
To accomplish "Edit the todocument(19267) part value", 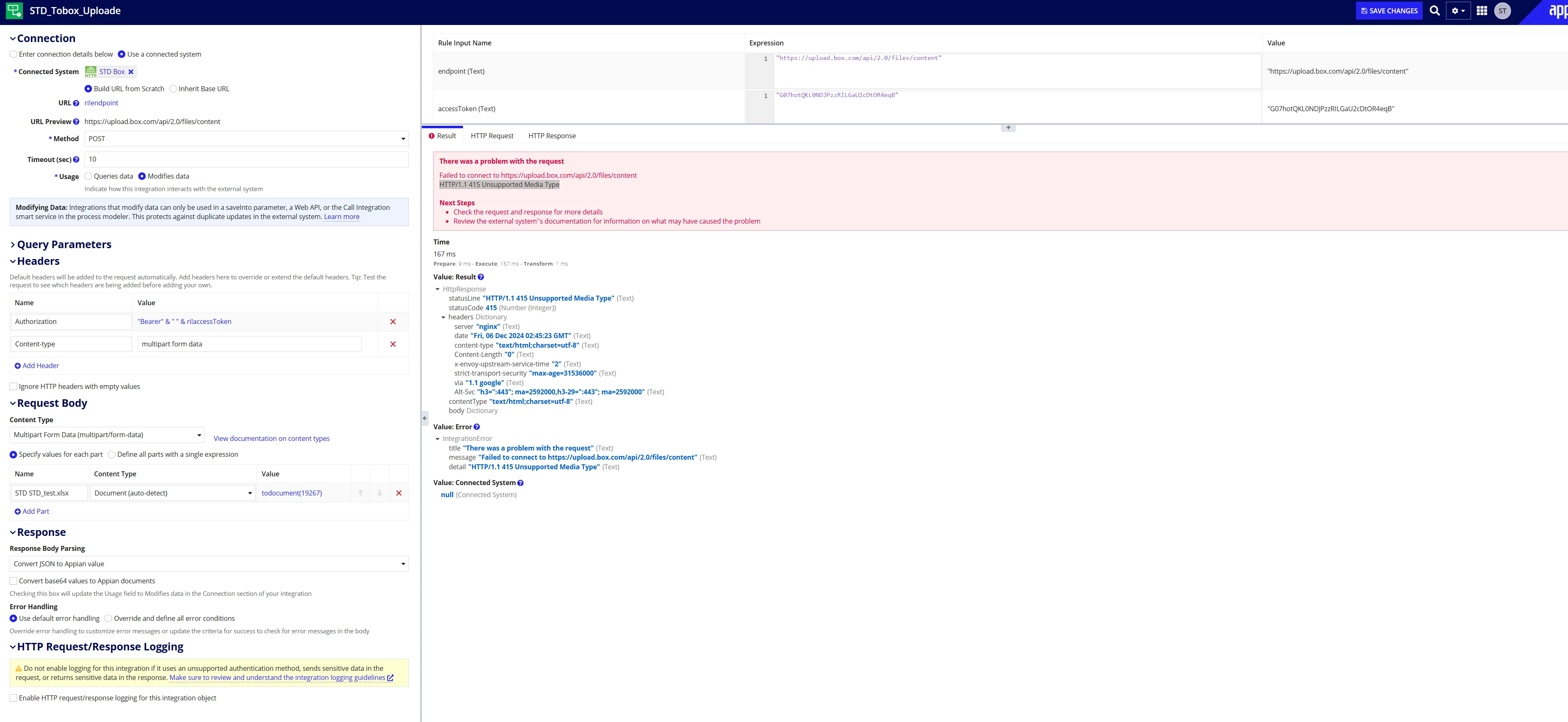I will (291, 493).
